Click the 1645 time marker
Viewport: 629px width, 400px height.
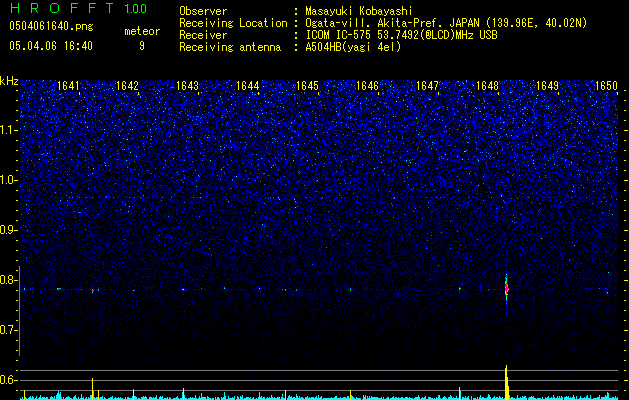[307, 85]
